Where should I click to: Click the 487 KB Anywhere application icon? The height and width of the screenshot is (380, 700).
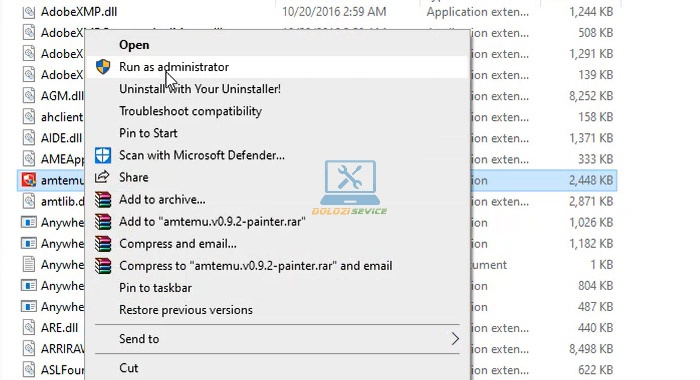tap(29, 307)
